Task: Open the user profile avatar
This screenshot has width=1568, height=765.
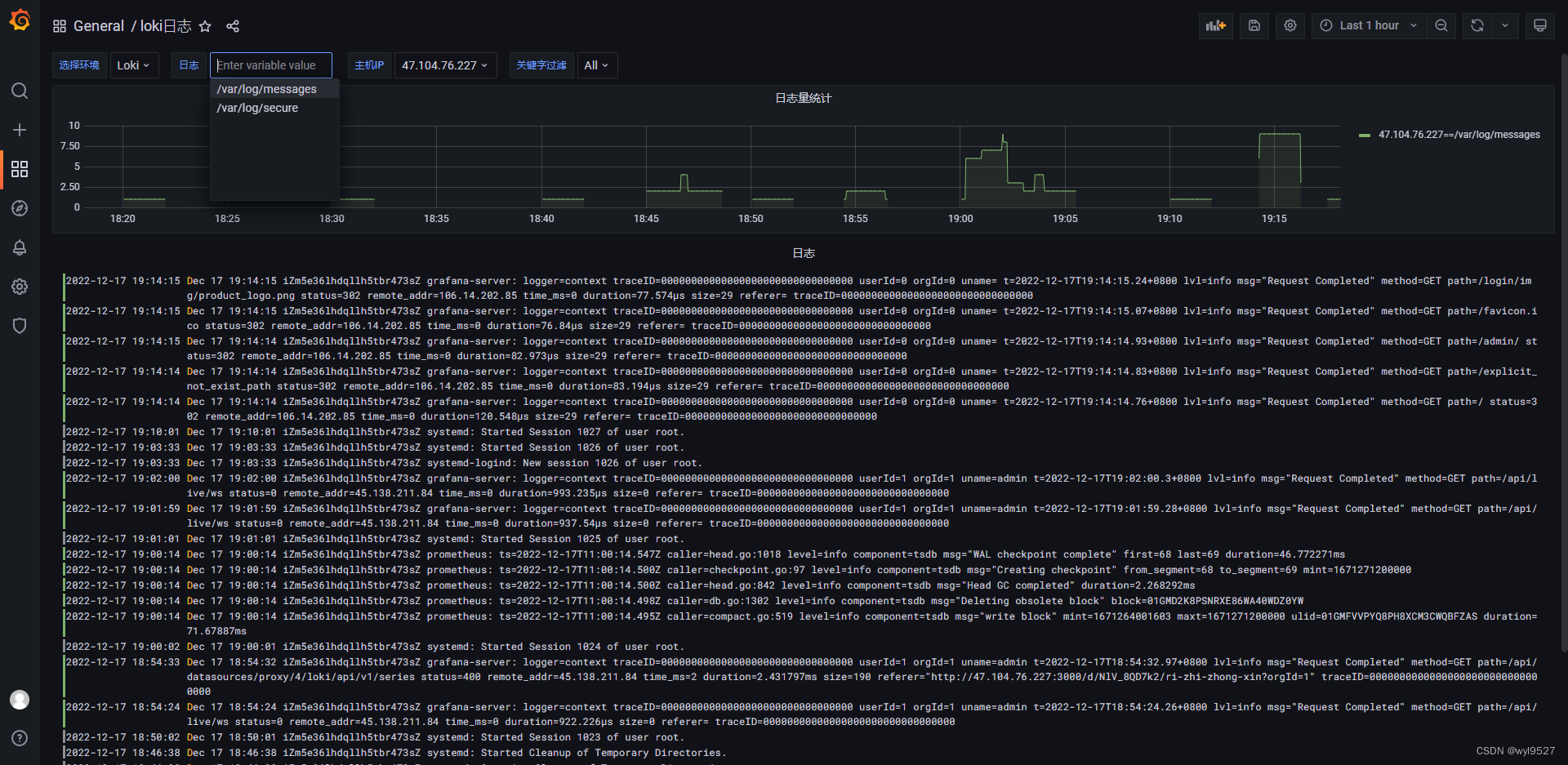Action: pyautogui.click(x=20, y=700)
